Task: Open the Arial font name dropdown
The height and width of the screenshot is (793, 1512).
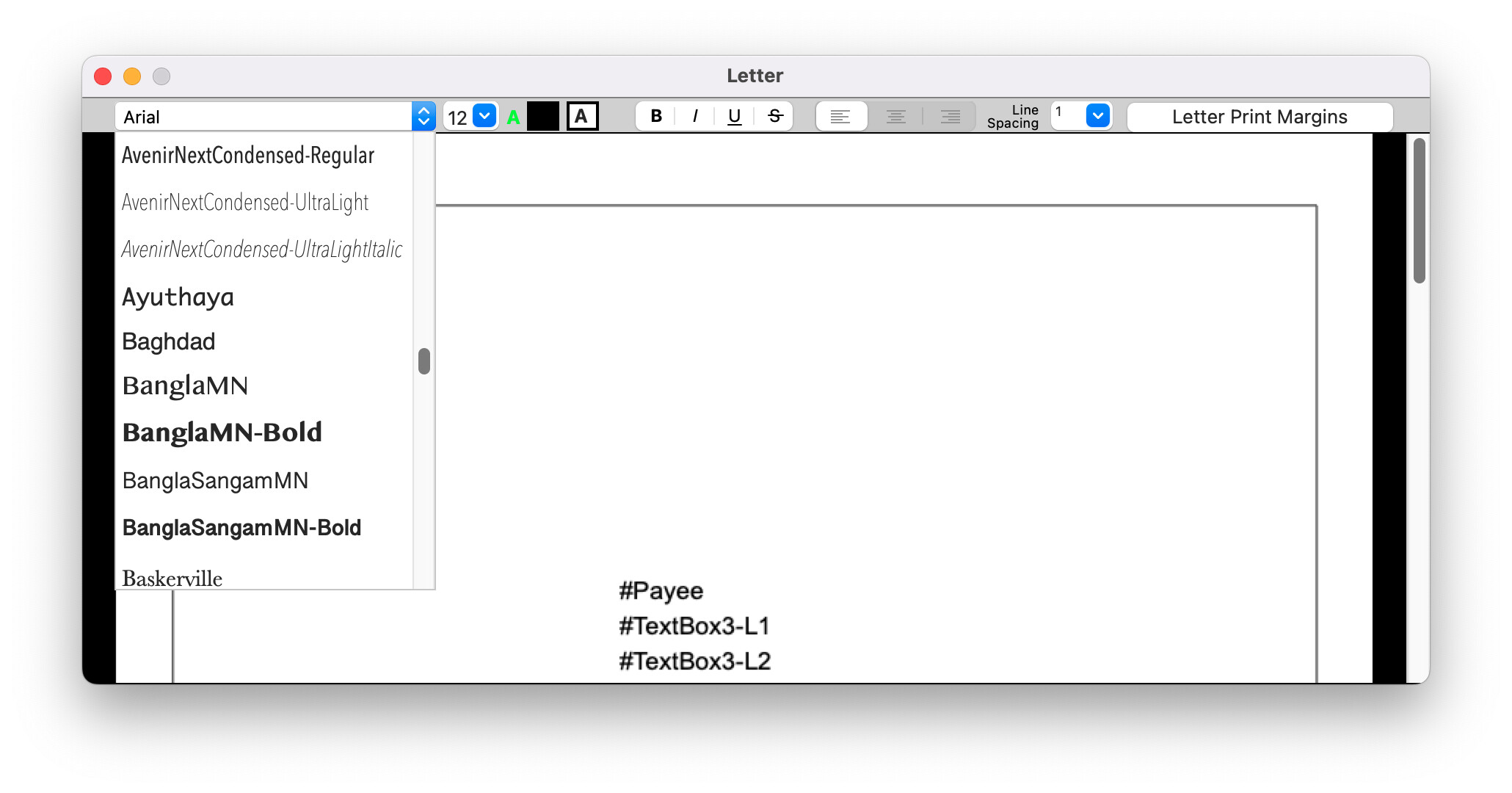Action: click(x=424, y=116)
